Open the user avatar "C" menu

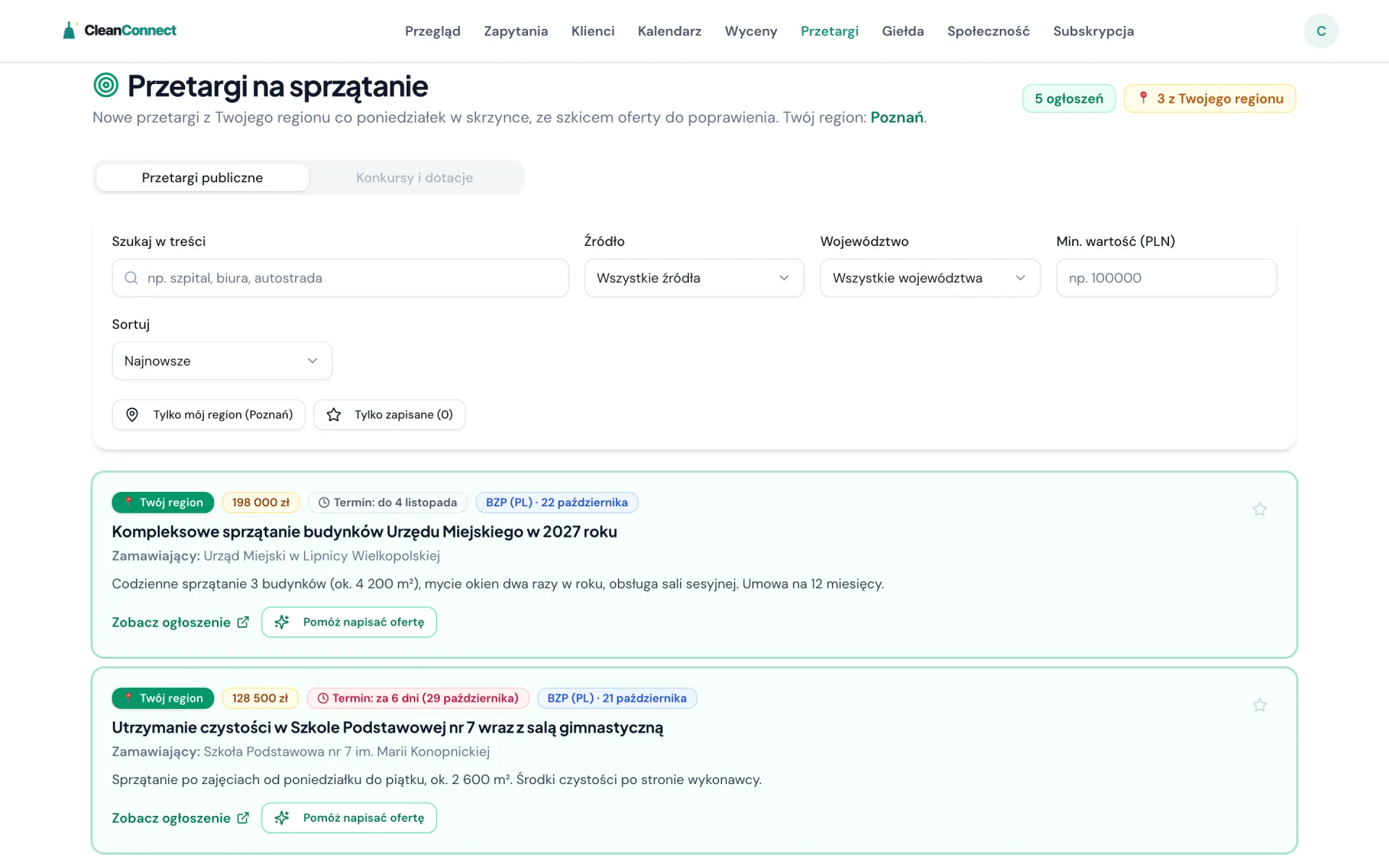pos(1321,31)
